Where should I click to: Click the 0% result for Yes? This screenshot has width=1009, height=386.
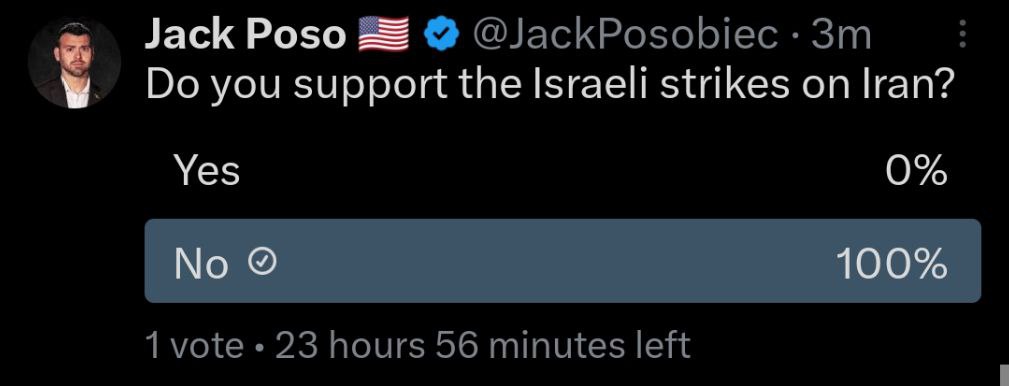tap(916, 172)
